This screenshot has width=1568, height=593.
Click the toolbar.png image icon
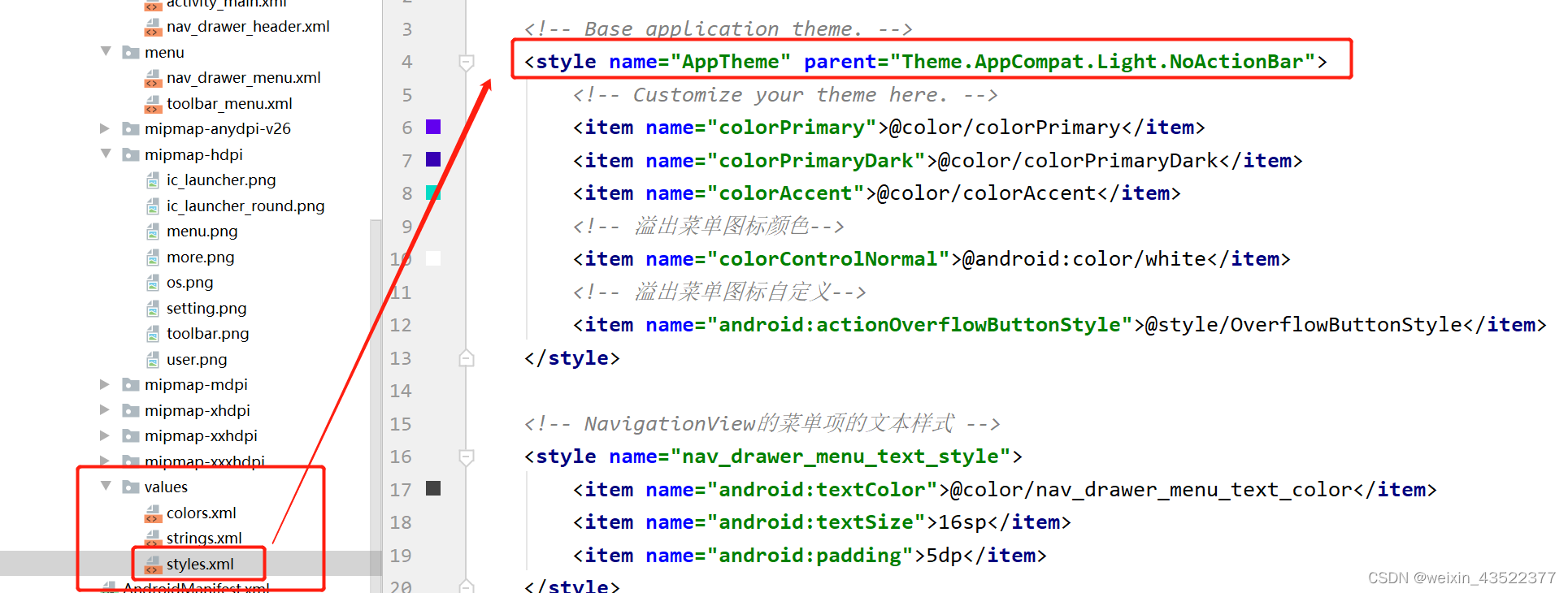153,335
